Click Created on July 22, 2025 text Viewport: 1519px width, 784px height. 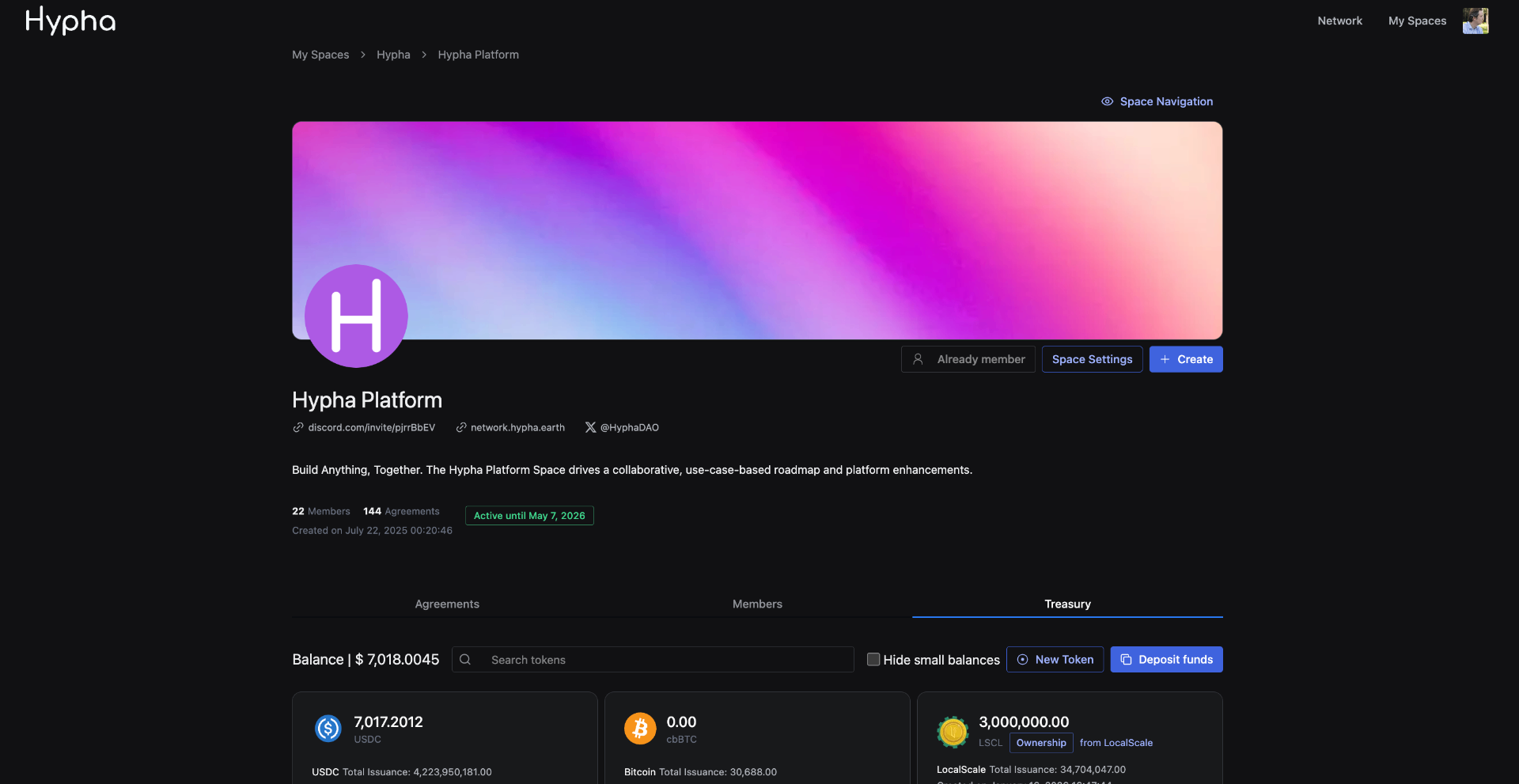coord(372,531)
